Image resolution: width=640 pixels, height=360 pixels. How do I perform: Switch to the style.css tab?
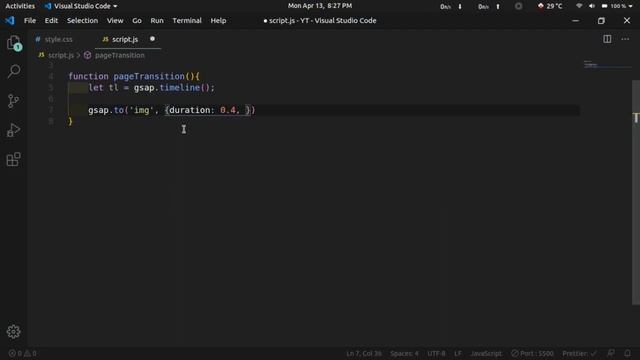[58, 39]
